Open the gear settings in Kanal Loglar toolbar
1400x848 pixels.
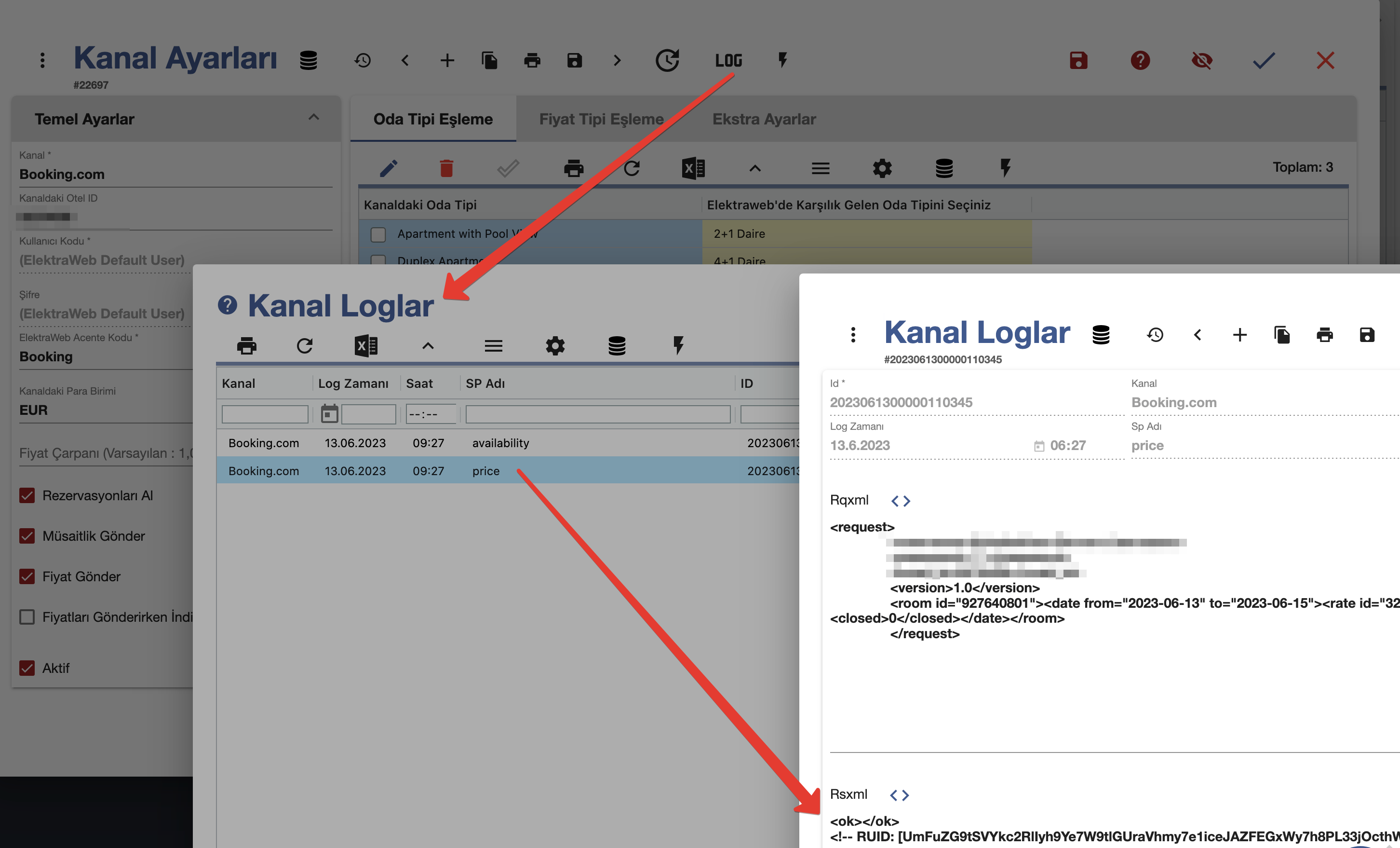[554, 345]
